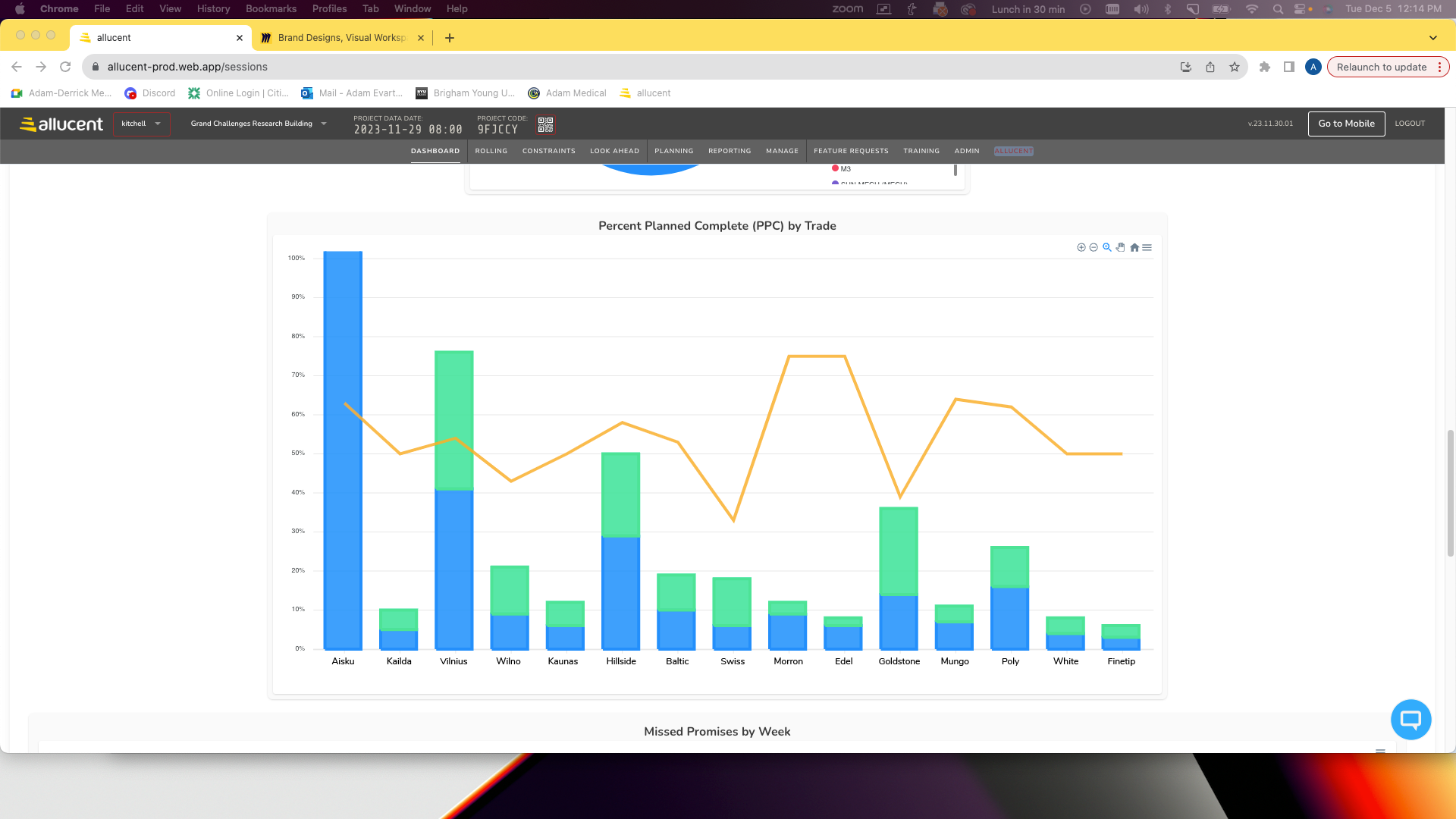Image resolution: width=1456 pixels, height=819 pixels.
Task: Toggle the Chrome side panel
Action: point(1288,67)
